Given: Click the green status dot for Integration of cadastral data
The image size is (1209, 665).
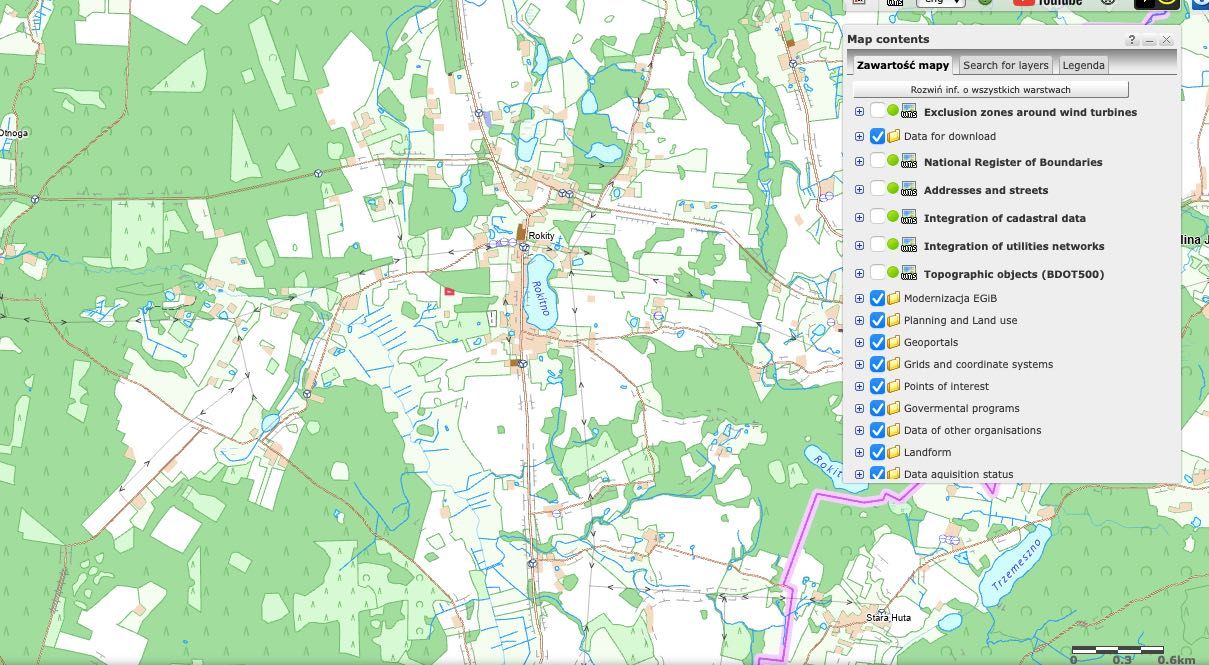Looking at the screenshot, I should coord(893,216).
